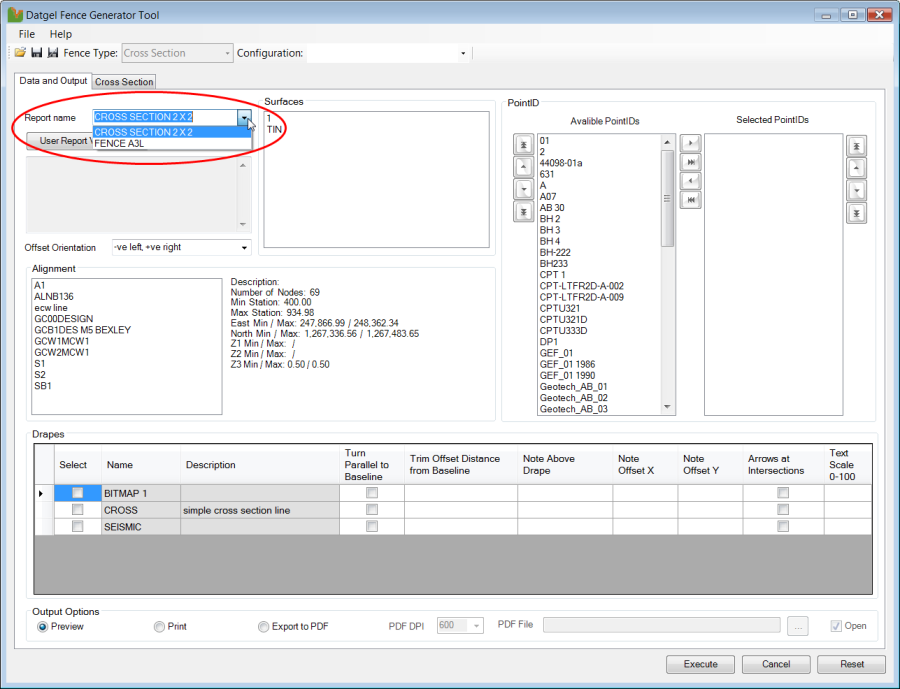
Task: Add selected PointID with single right arrow
Action: 688,144
